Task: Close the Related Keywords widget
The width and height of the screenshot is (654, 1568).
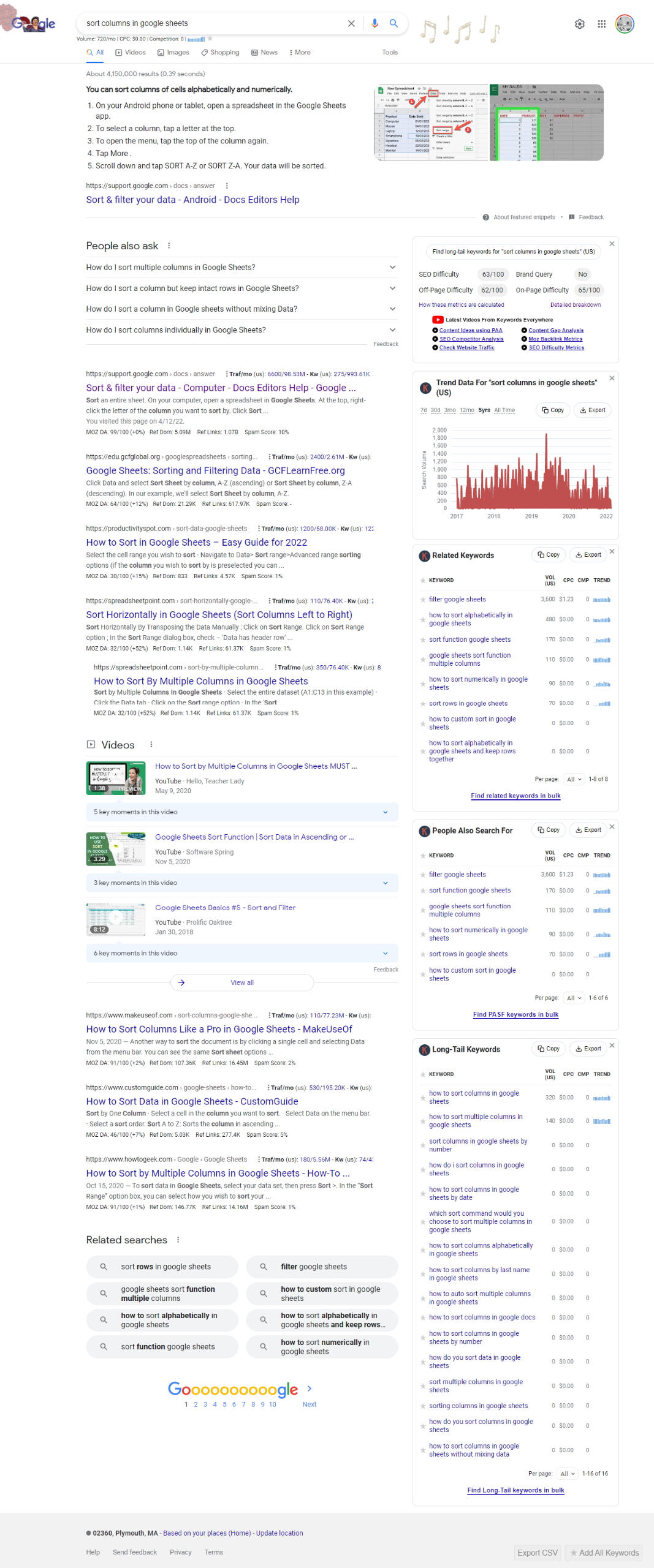Action: 612,551
